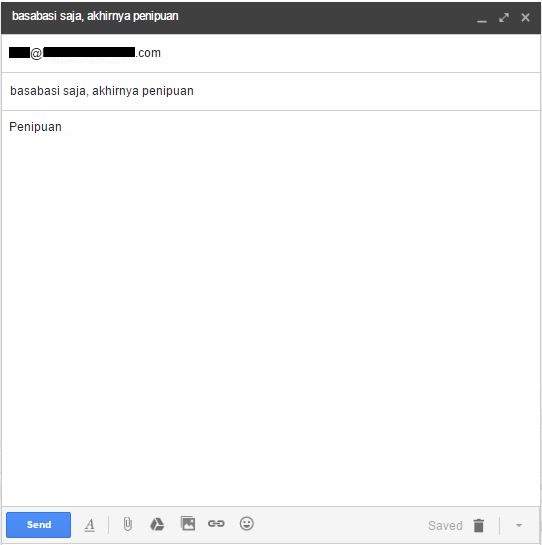Insert a photo into the message
This screenshot has height=545, width=542.
pyautogui.click(x=188, y=523)
